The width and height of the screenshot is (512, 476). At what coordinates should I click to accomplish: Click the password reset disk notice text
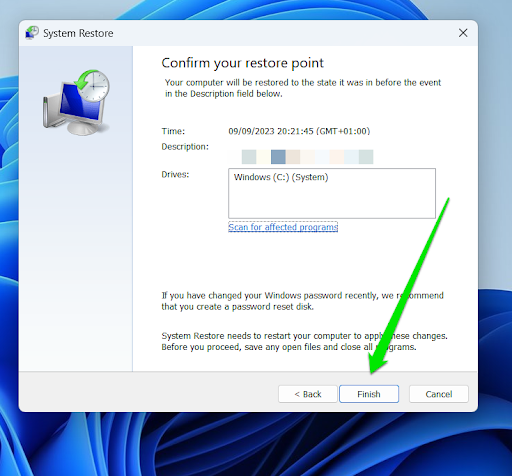point(302,301)
